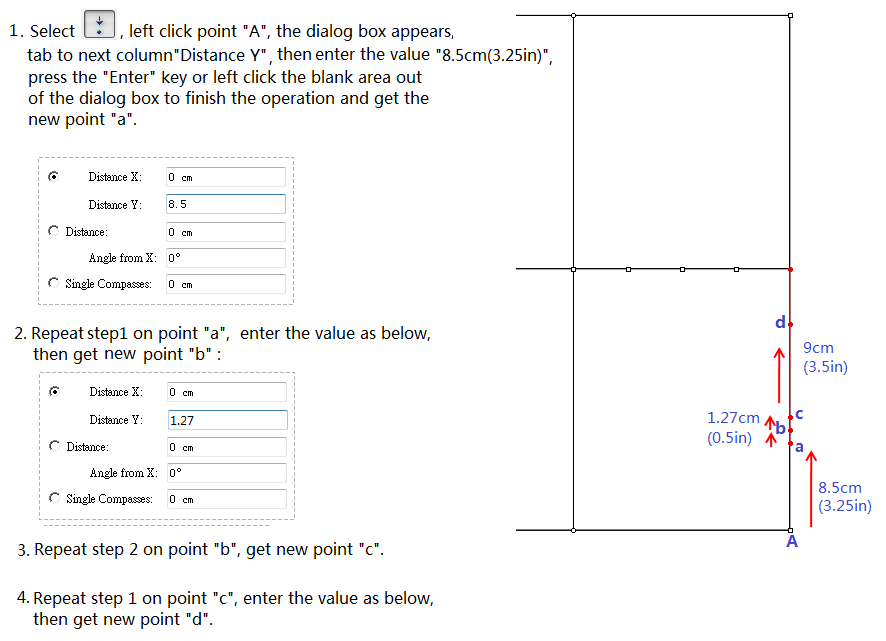Click the Distance Y field containing 1.27
Viewport: 886px width, 641px height.
226,420
